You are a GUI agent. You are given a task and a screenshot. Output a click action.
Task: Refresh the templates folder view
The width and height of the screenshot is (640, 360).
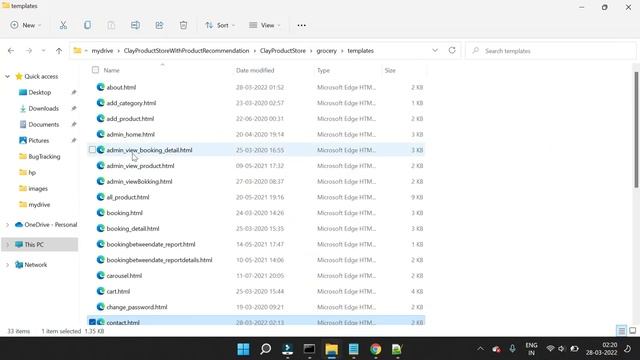pos(452,51)
